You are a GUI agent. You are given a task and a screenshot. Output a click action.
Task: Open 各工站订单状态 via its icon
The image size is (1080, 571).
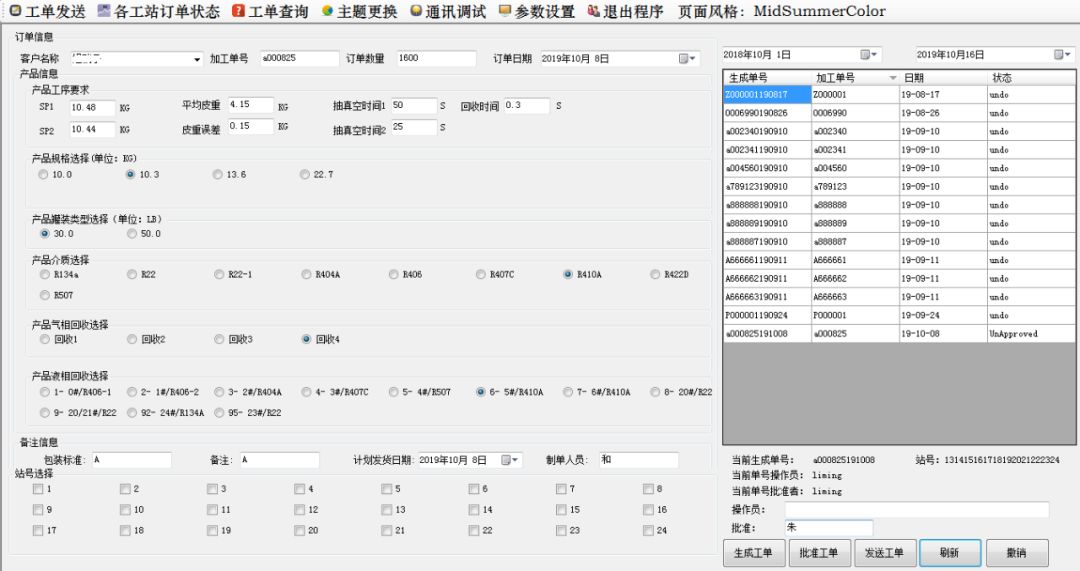tap(105, 12)
